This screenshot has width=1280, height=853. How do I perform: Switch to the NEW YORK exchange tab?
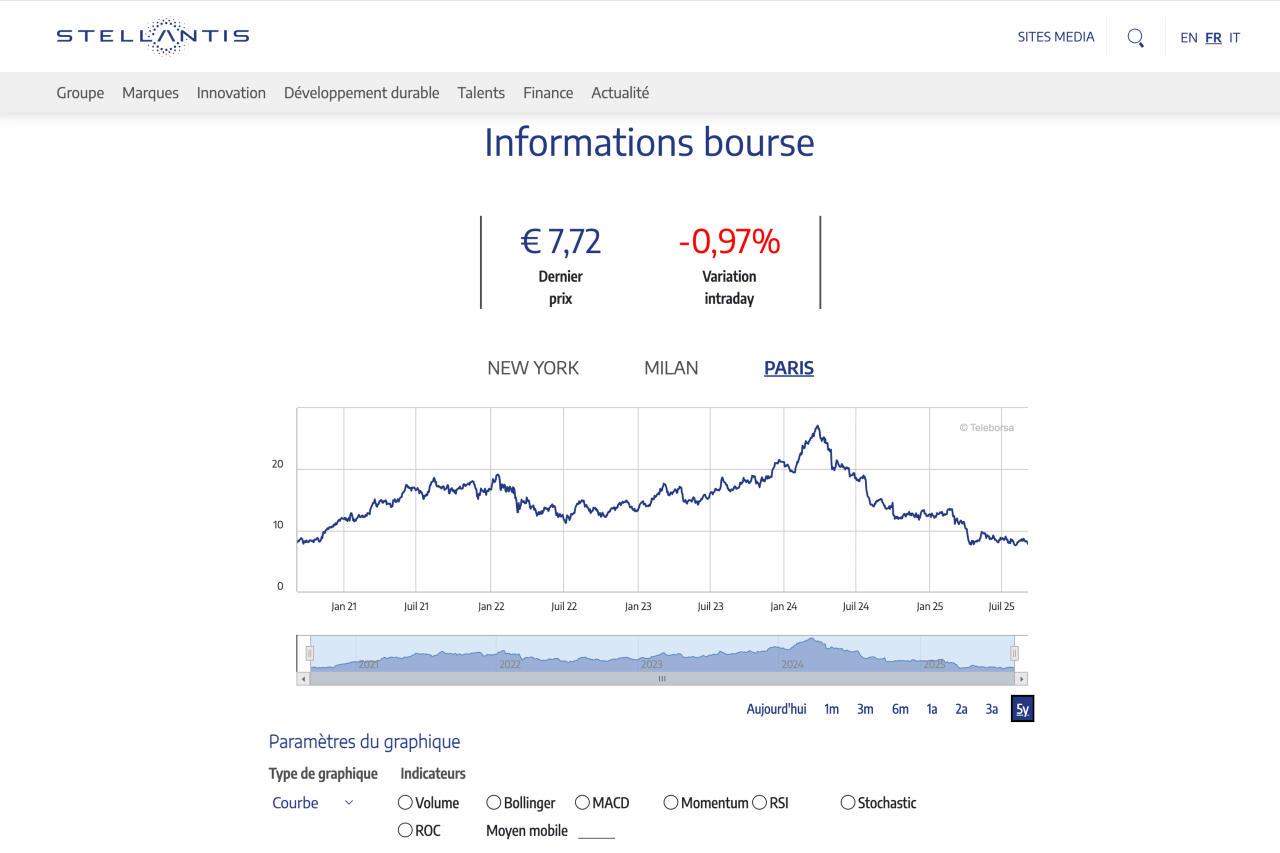(533, 368)
